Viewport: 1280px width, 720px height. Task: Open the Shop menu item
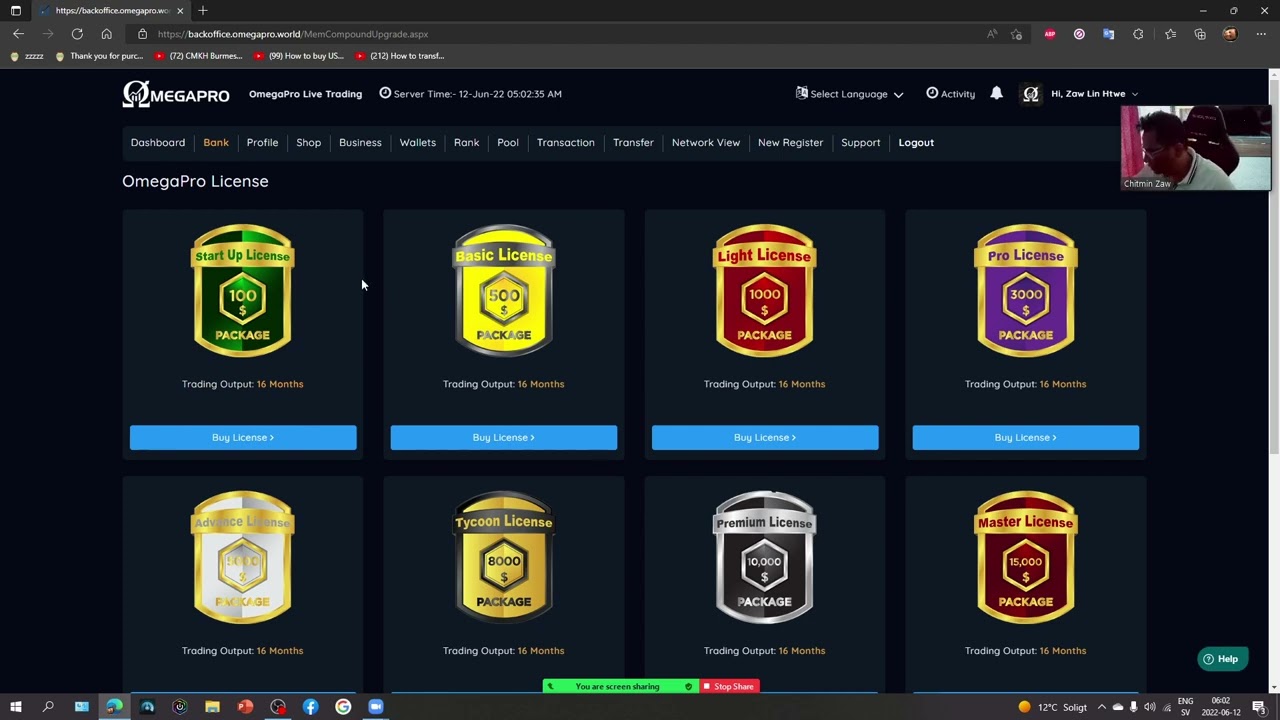tap(308, 142)
